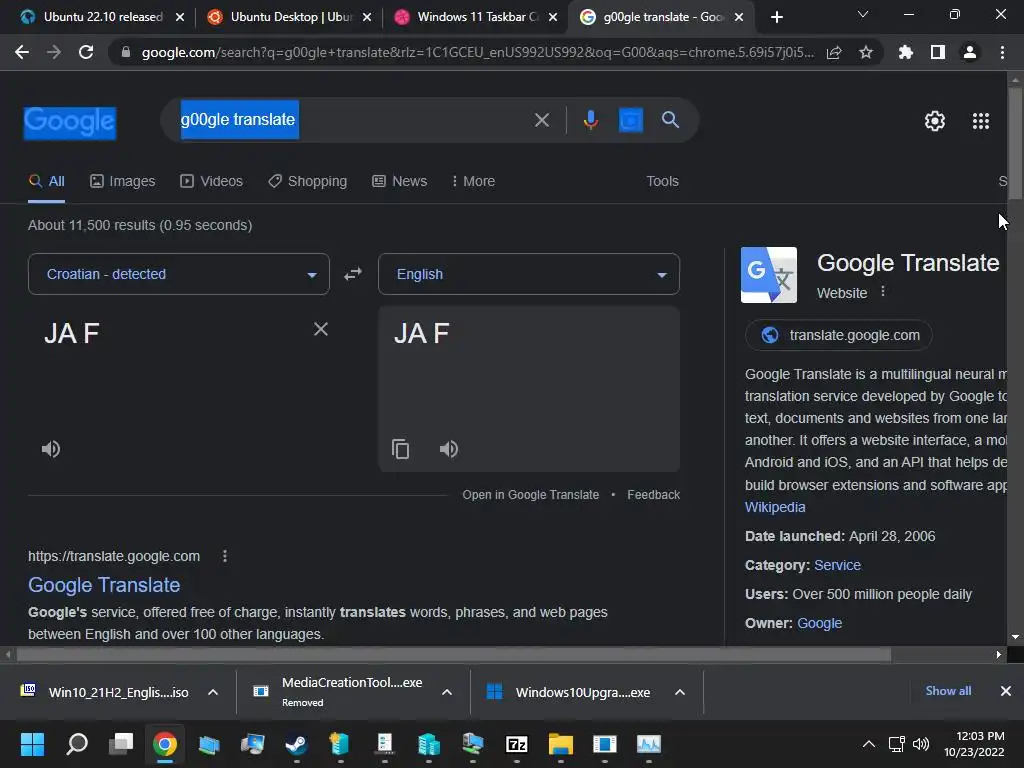This screenshot has width=1024, height=768.
Task: Focus the g00gle translate search field
Action: click(353, 120)
